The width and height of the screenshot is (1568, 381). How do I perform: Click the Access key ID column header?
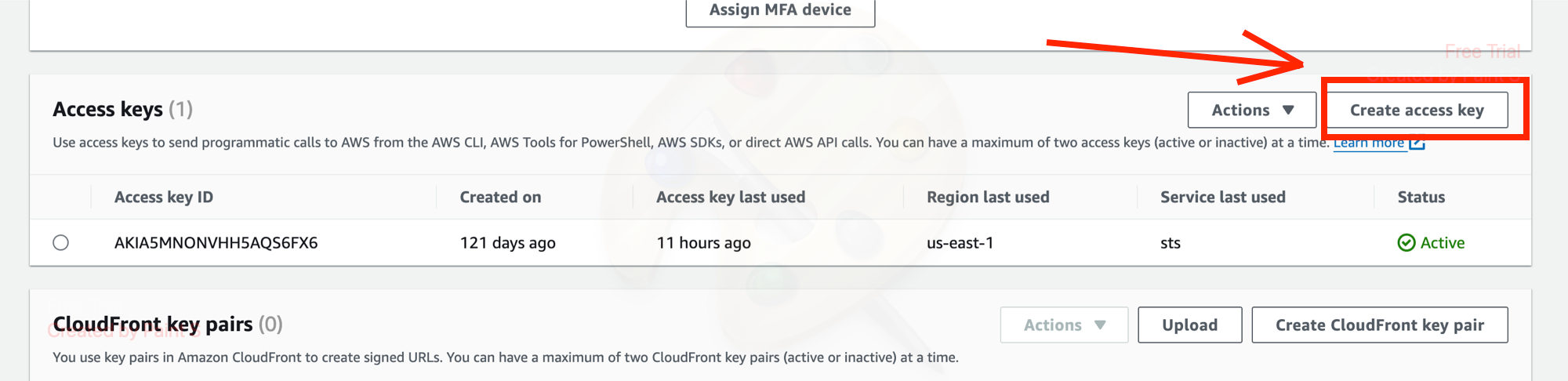[x=164, y=198]
